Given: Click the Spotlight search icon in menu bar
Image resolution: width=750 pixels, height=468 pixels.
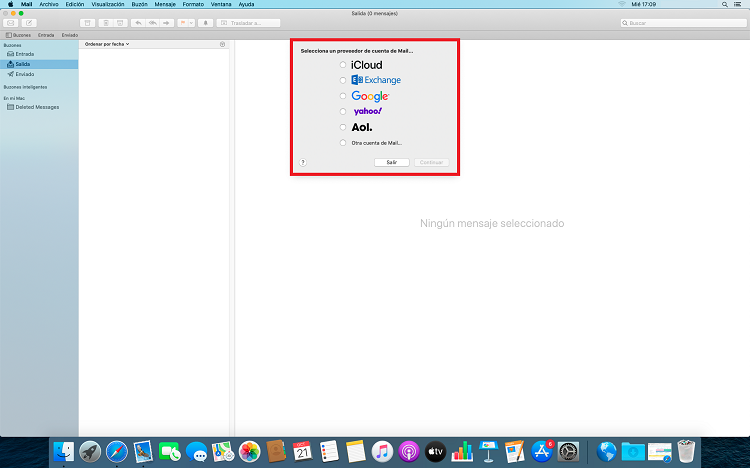Looking at the screenshot, I should tap(725, 4).
